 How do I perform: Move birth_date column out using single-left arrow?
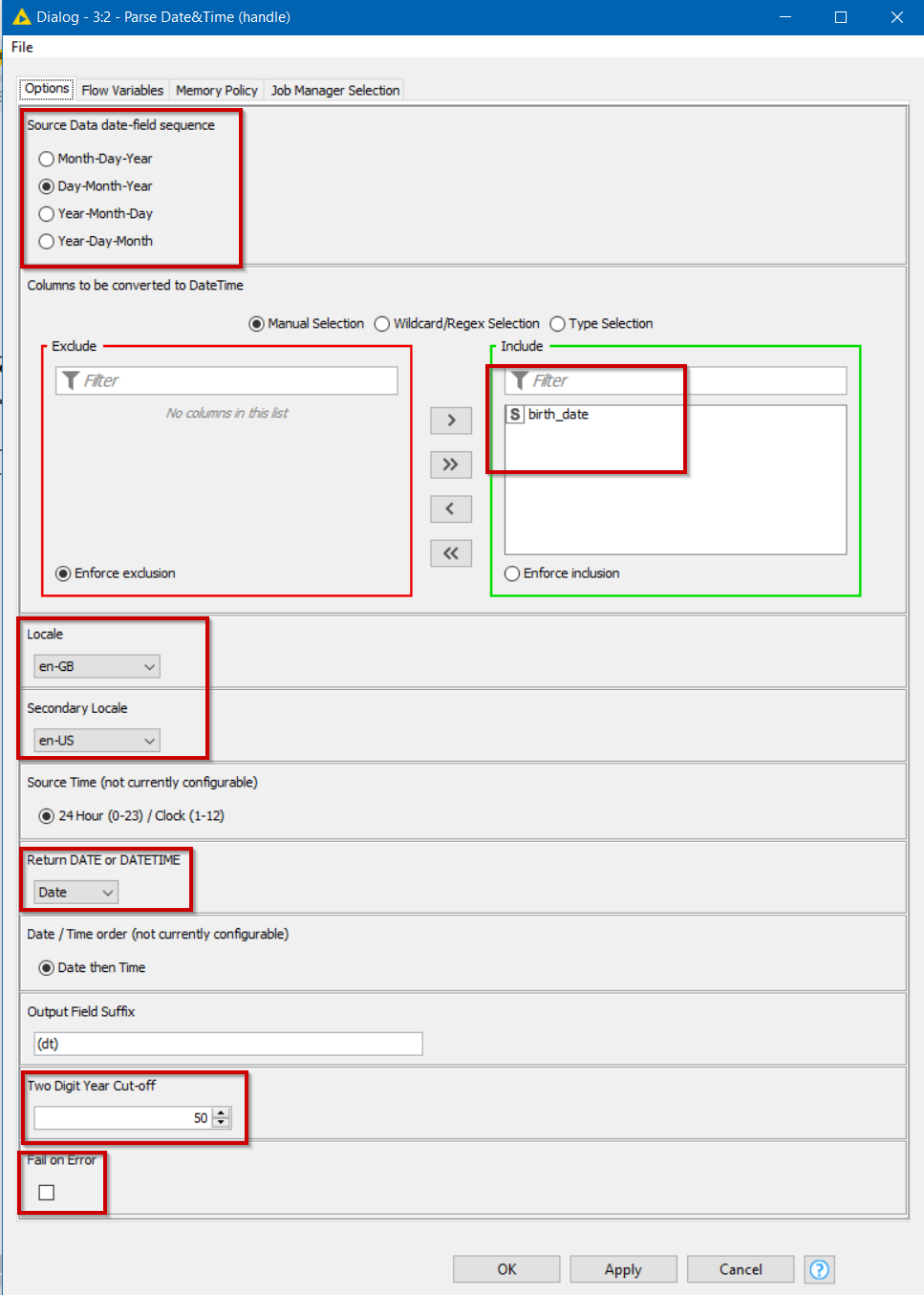point(450,508)
